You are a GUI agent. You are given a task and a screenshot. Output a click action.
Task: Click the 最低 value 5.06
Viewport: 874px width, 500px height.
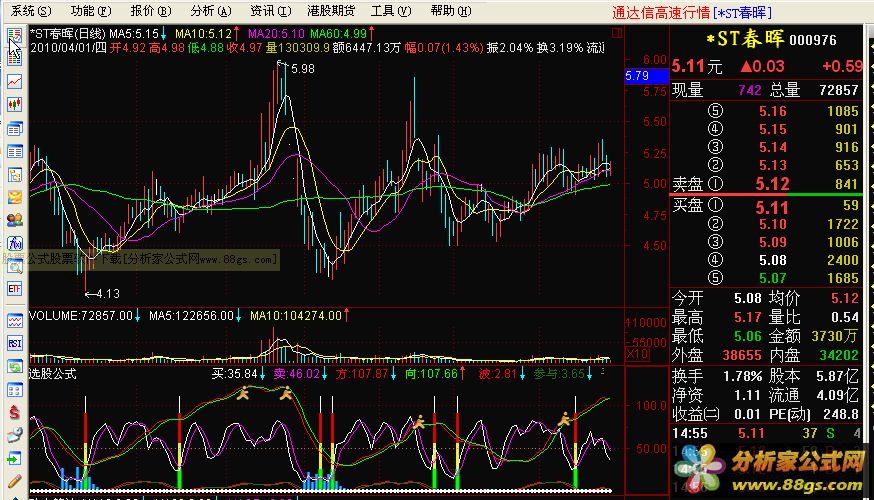(x=747, y=336)
